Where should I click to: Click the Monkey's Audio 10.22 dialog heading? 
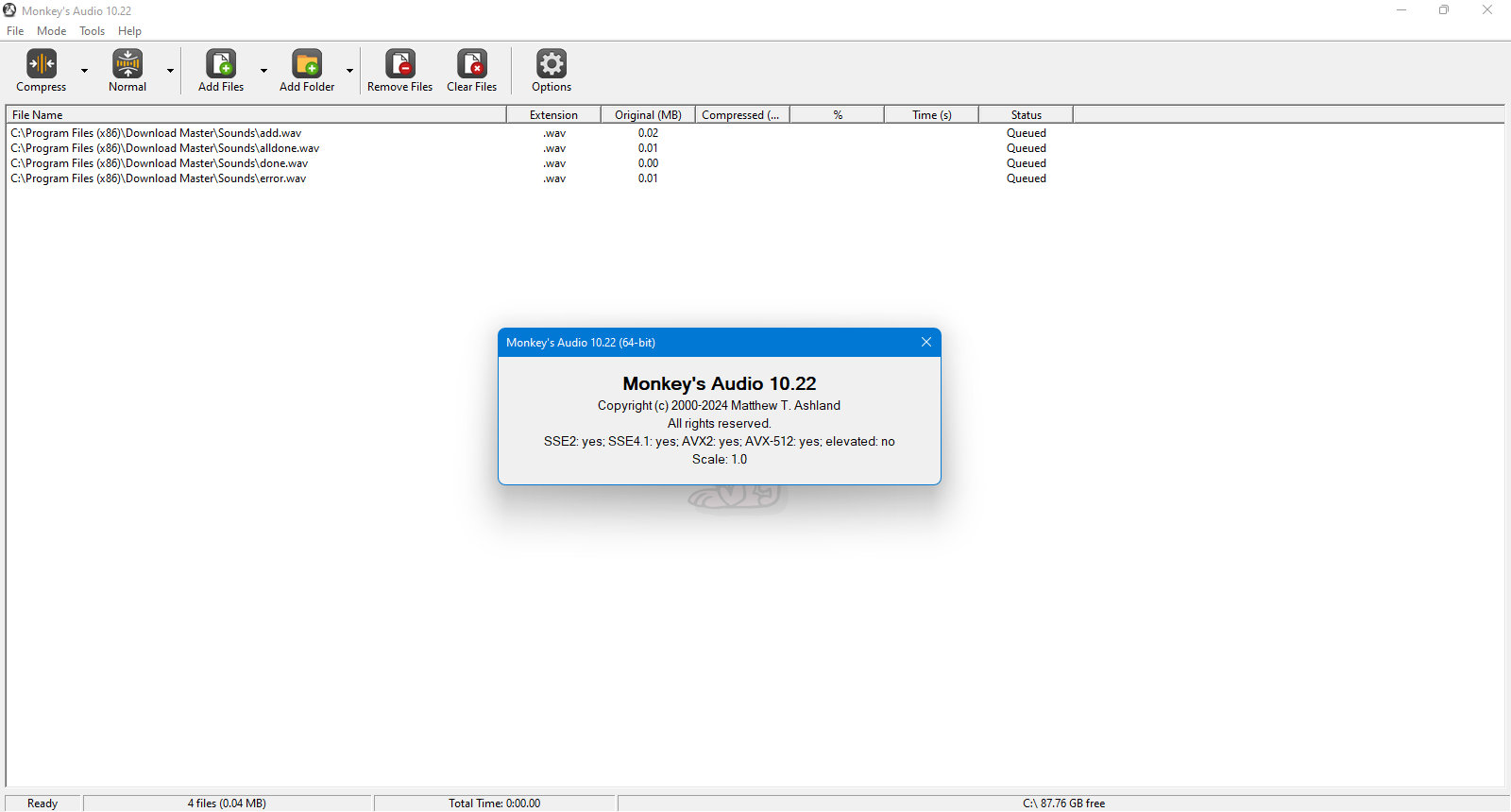720,383
